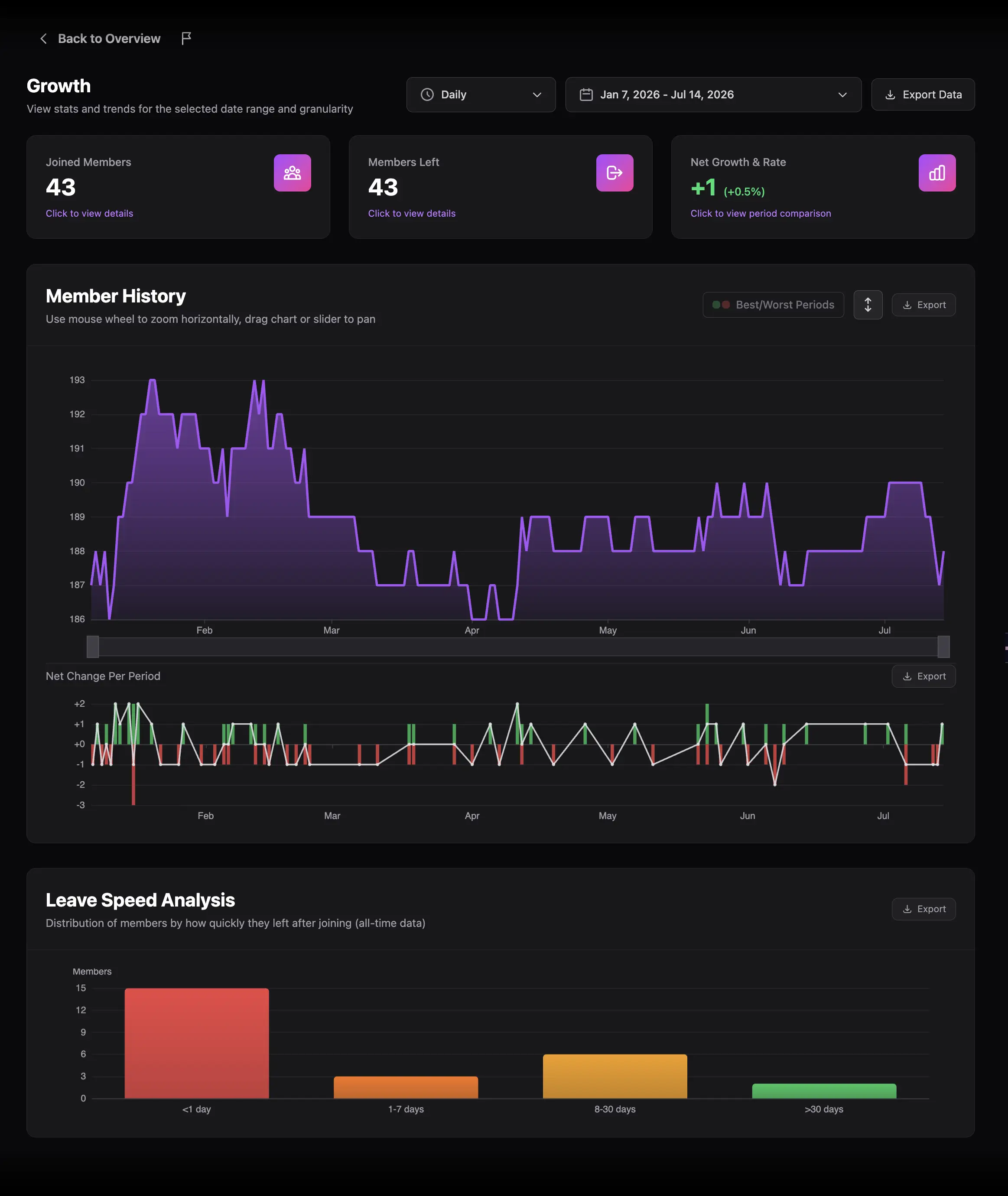Viewport: 1008px width, 1196px height.
Task: Click the right handle of zoom slider
Action: pyautogui.click(x=943, y=647)
